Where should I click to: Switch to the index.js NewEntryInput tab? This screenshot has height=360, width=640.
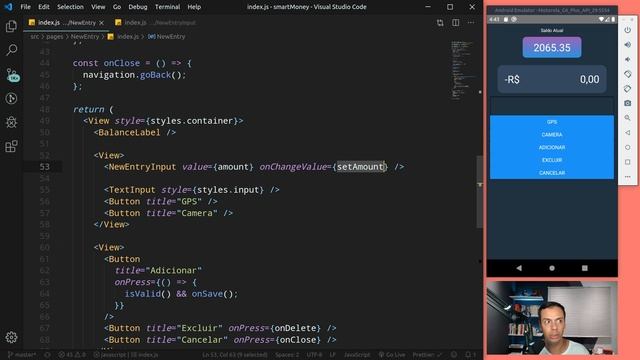coord(155,23)
